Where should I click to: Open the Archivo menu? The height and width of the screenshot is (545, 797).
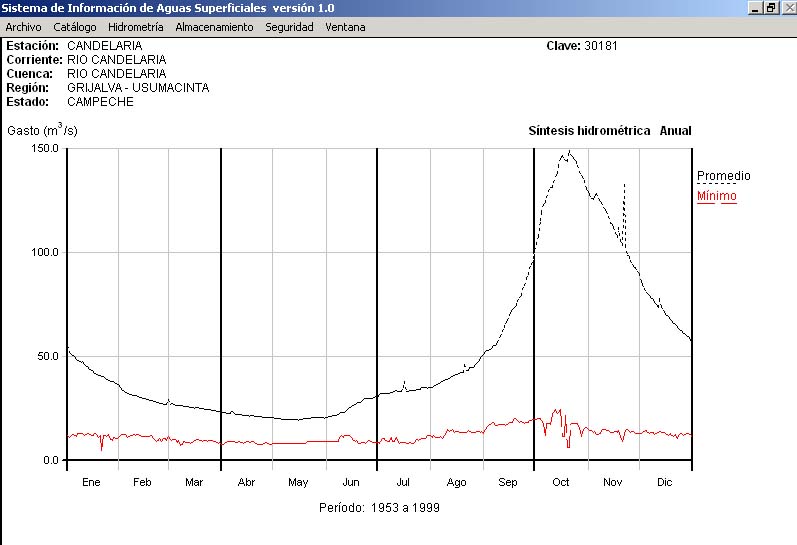point(24,27)
